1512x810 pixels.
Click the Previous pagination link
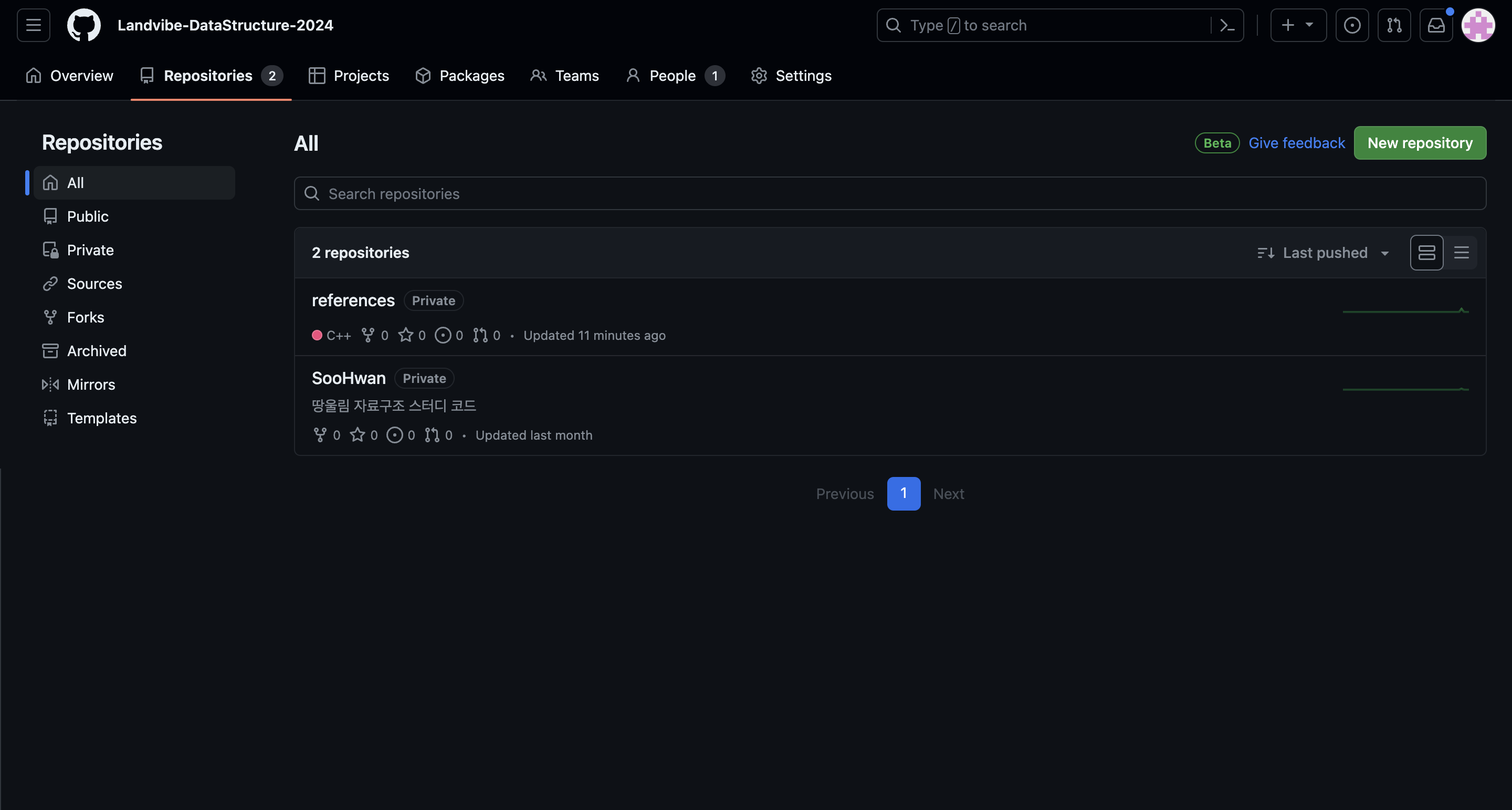(x=845, y=493)
